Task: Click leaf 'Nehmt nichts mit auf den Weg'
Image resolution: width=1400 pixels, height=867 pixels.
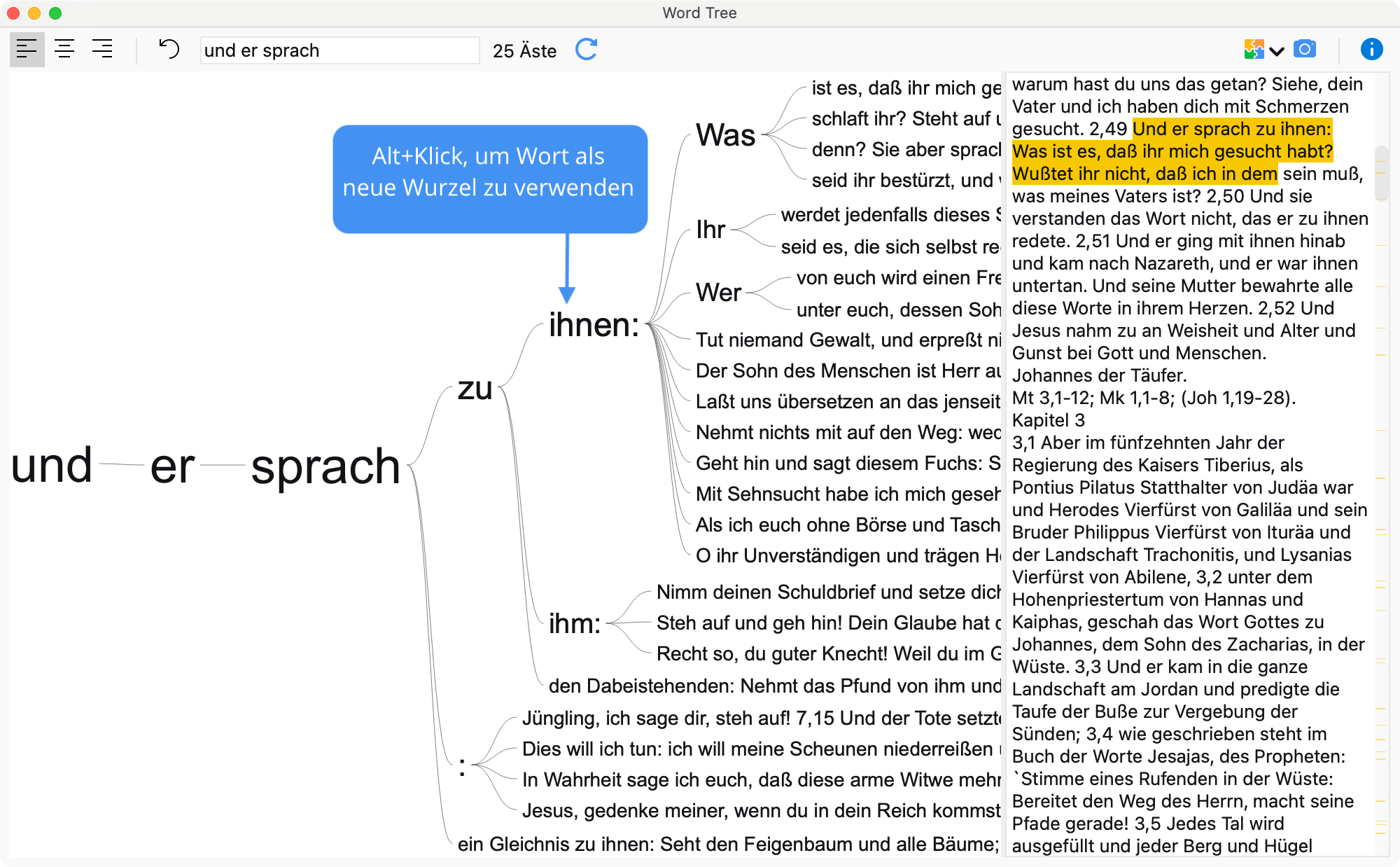Action: coord(848,433)
